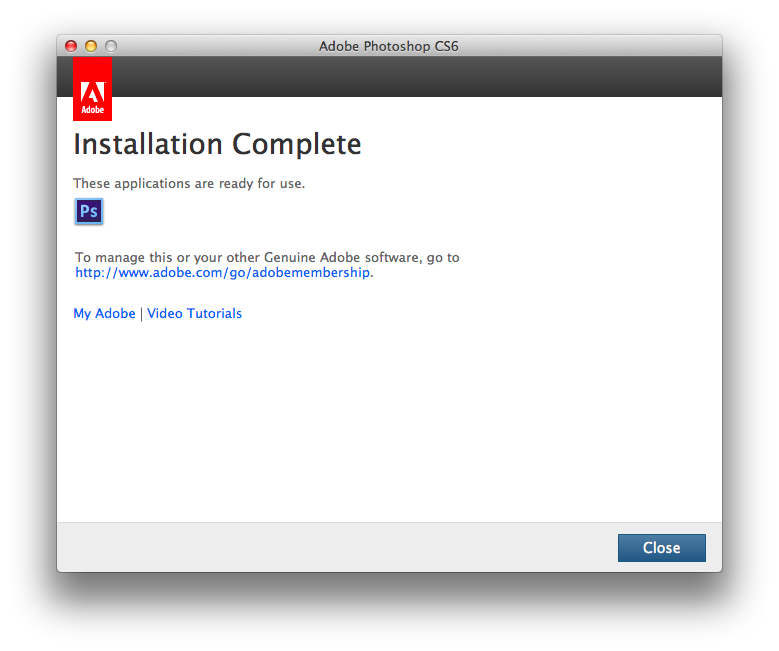Click the Installation Complete heading
Viewport: 779px width, 651px height.
point(217,145)
